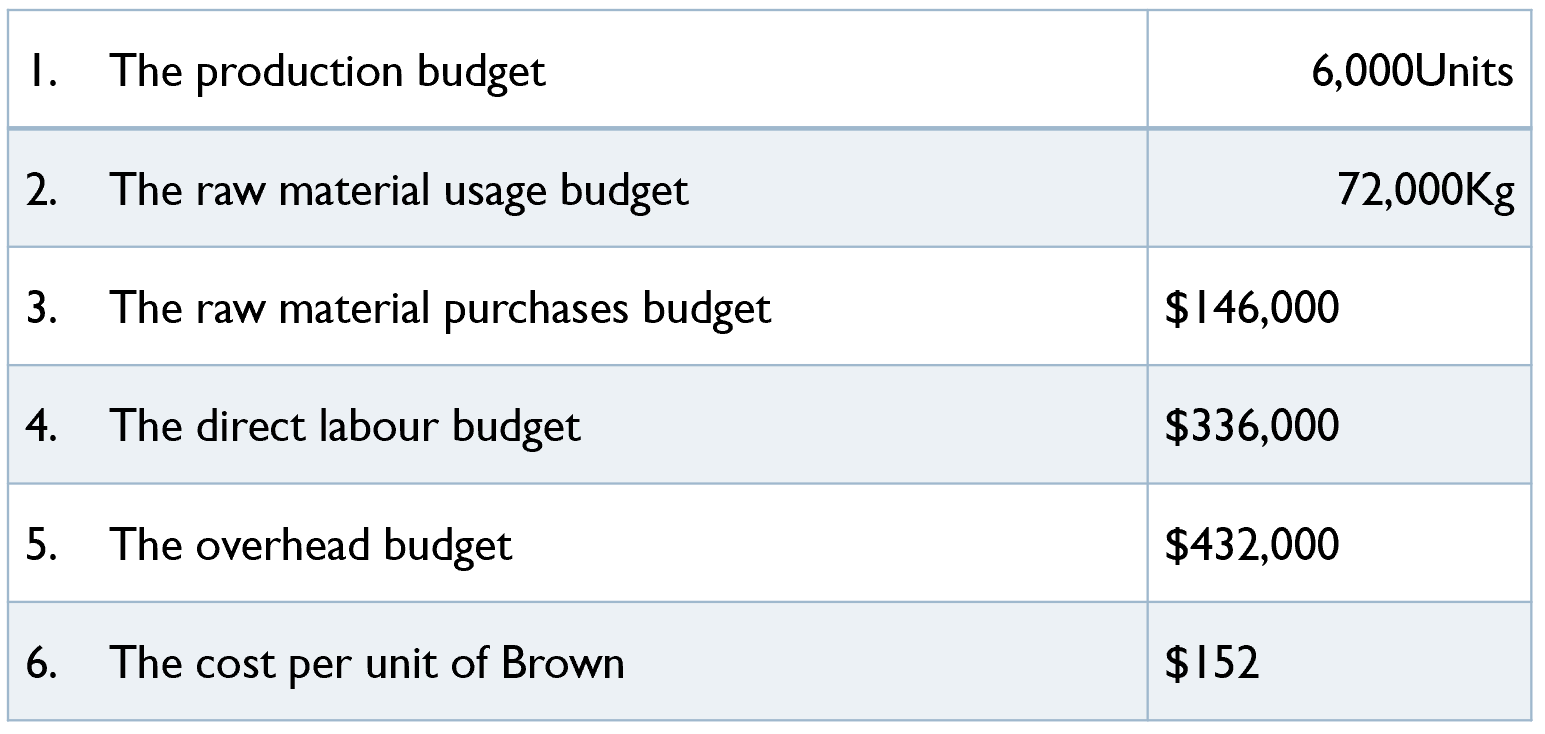Click the row number 1. marker
The width and height of the screenshot is (1545, 734).
click(39, 72)
